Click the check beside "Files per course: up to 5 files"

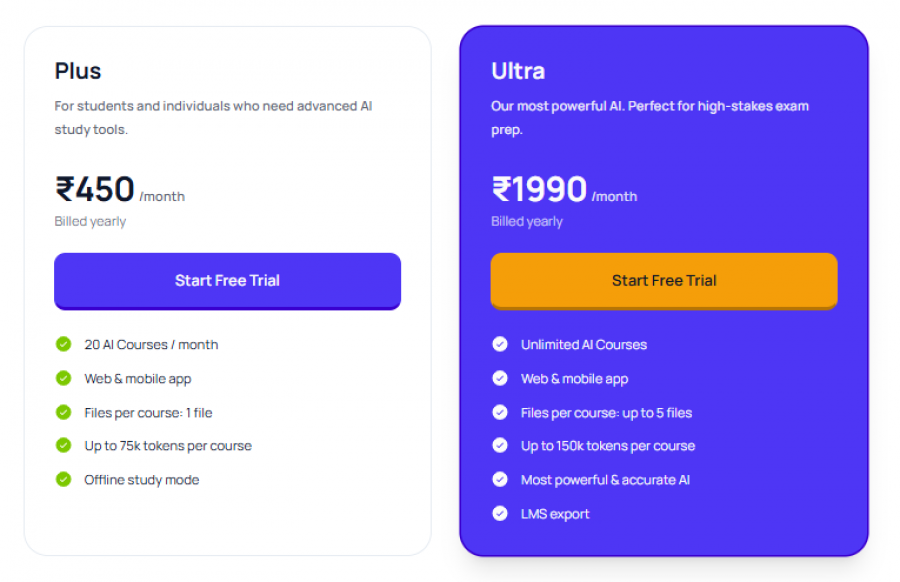[500, 412]
